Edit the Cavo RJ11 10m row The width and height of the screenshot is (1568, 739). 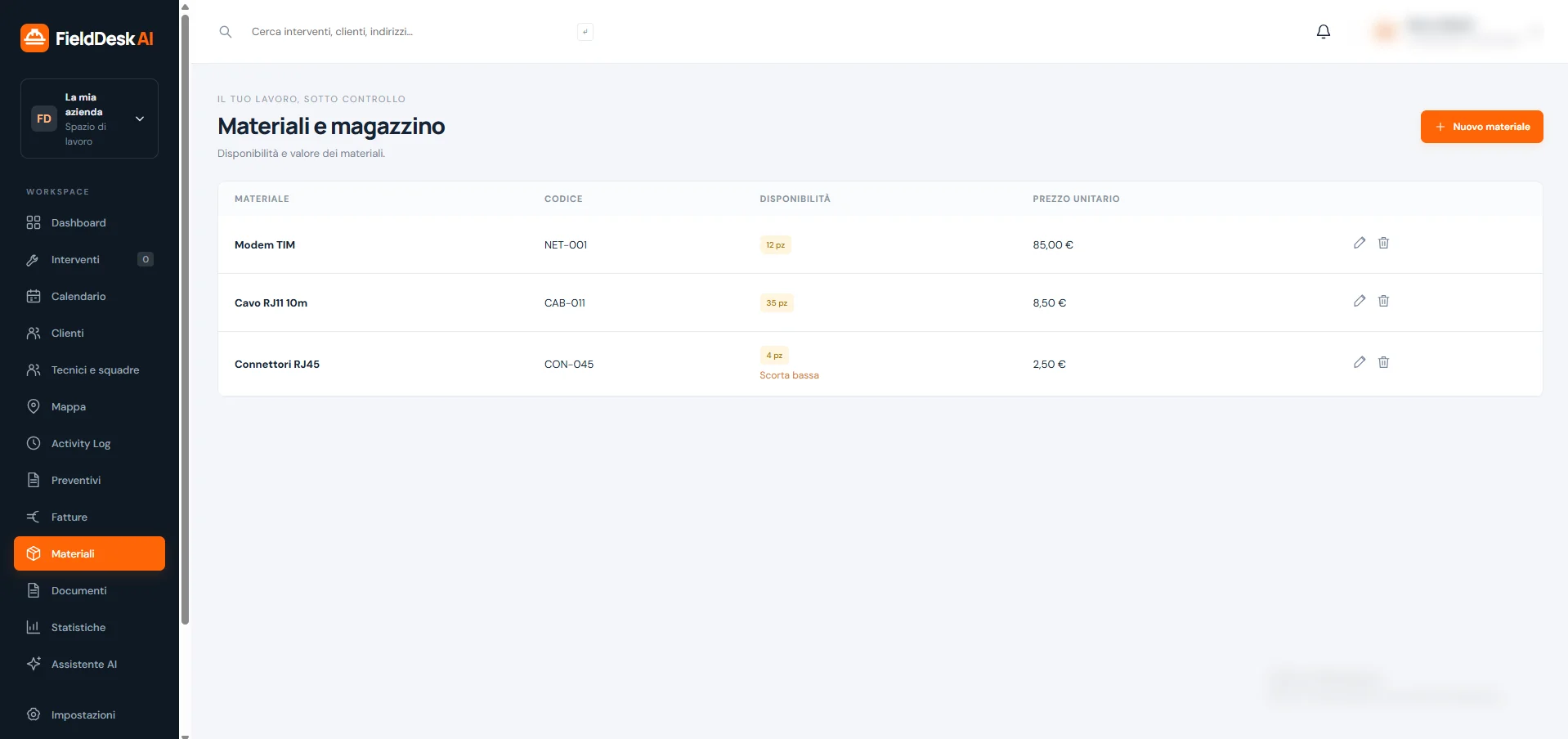(1360, 301)
